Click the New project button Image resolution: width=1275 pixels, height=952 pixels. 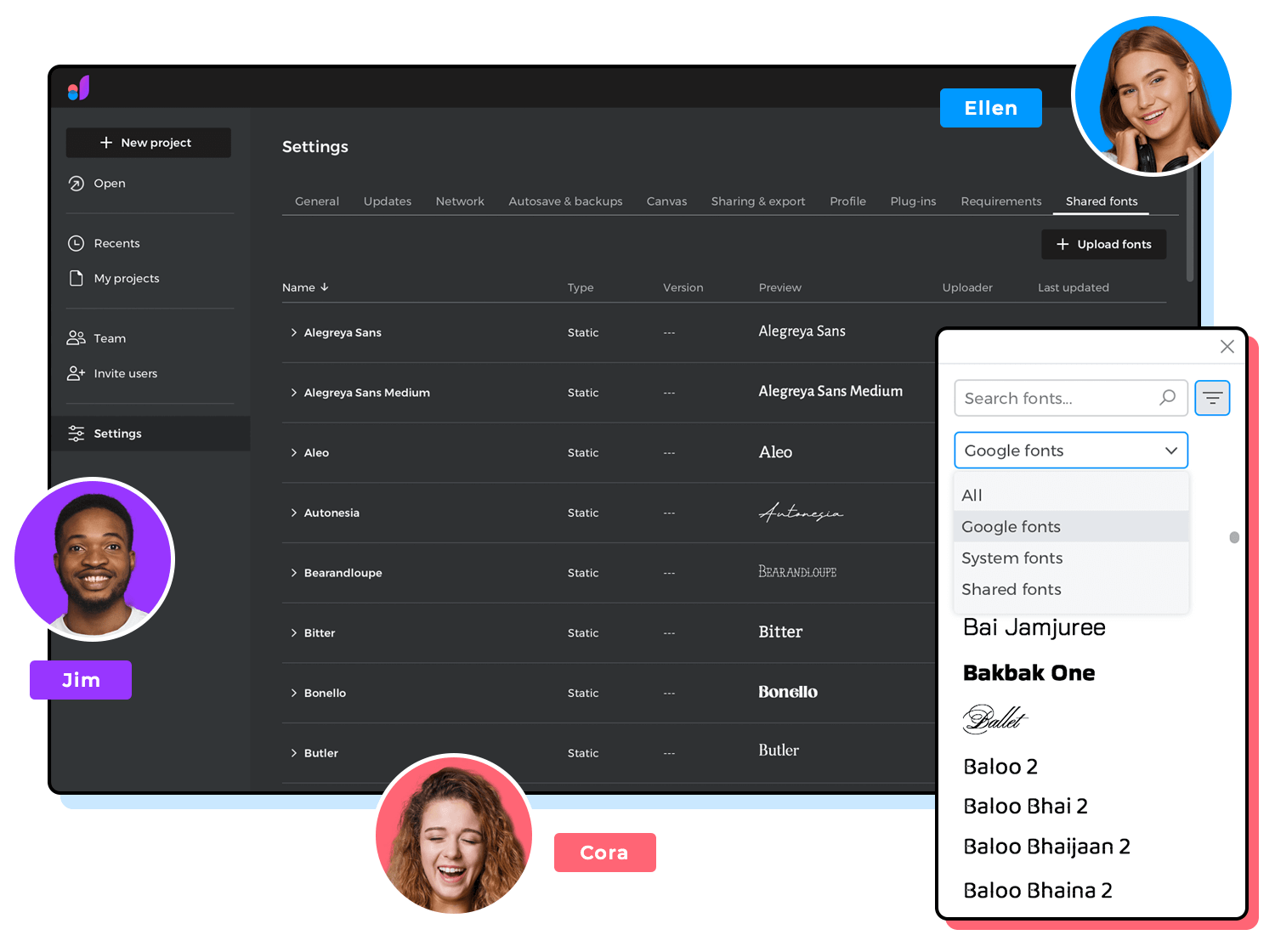tap(149, 143)
